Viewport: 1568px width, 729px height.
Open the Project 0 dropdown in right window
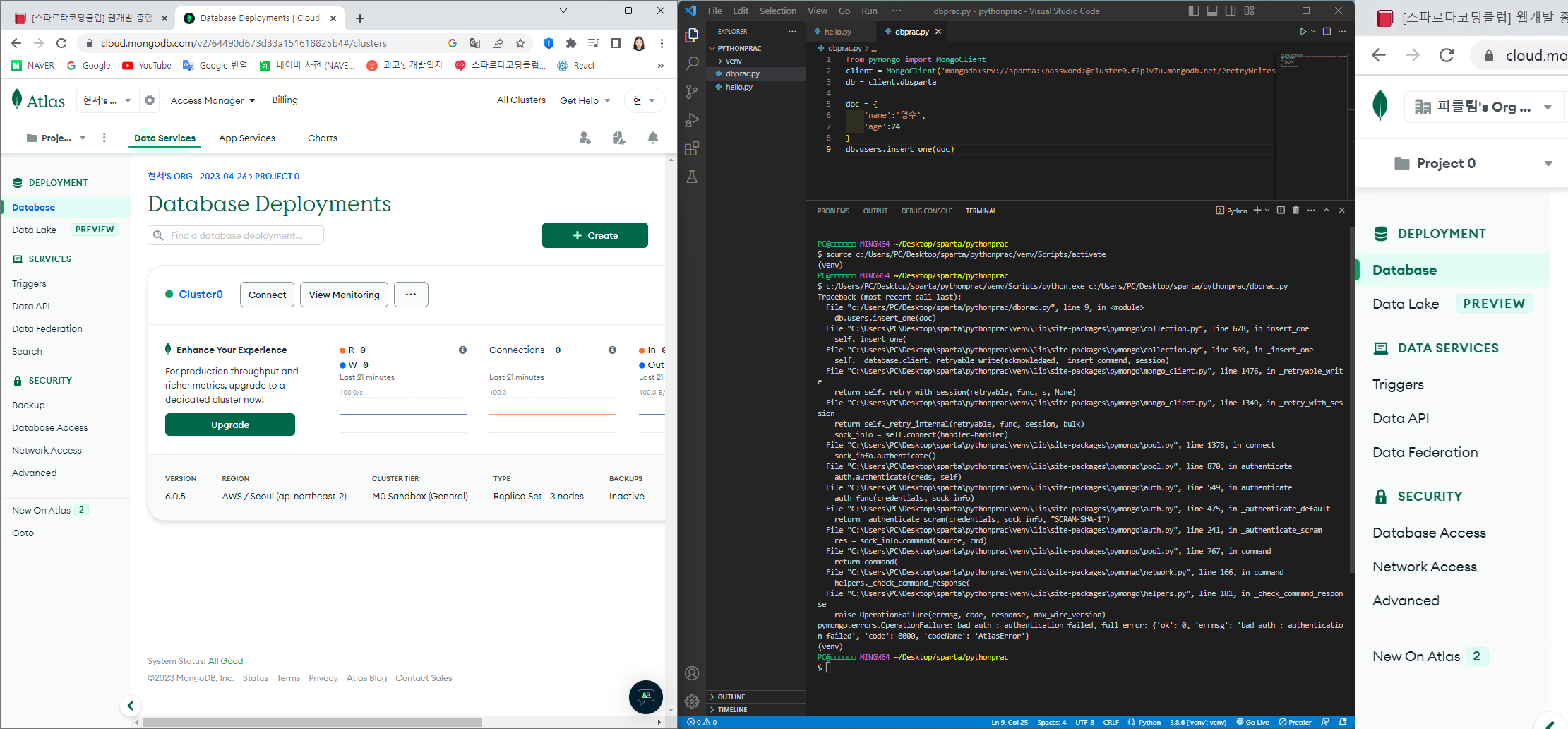point(1473,163)
